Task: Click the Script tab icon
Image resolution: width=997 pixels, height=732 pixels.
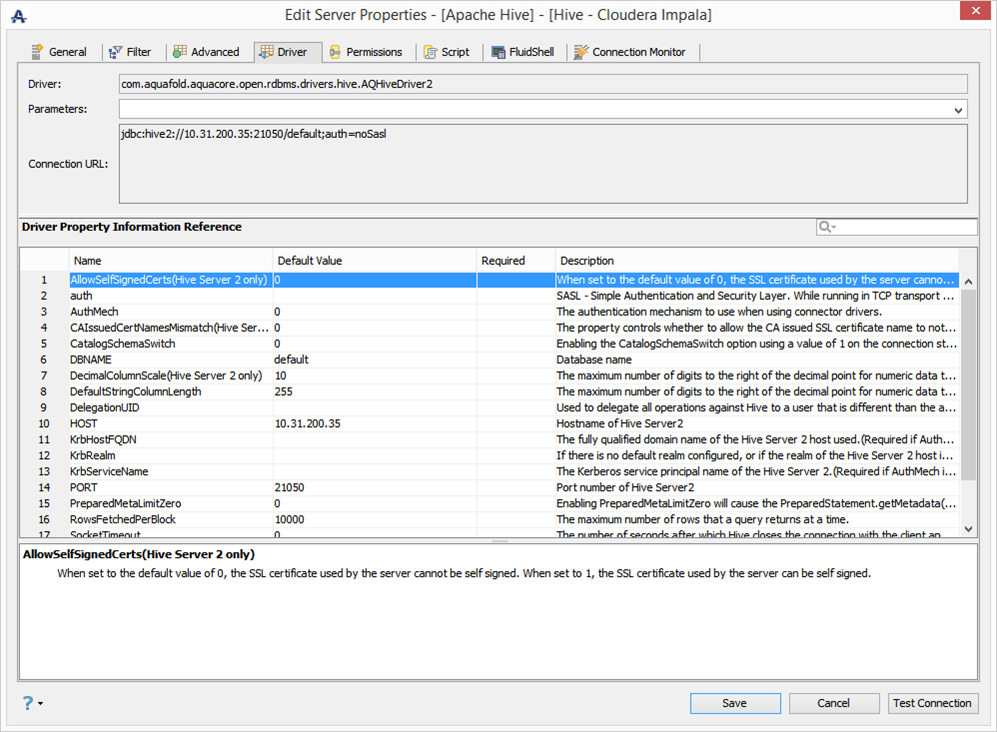Action: (x=430, y=52)
